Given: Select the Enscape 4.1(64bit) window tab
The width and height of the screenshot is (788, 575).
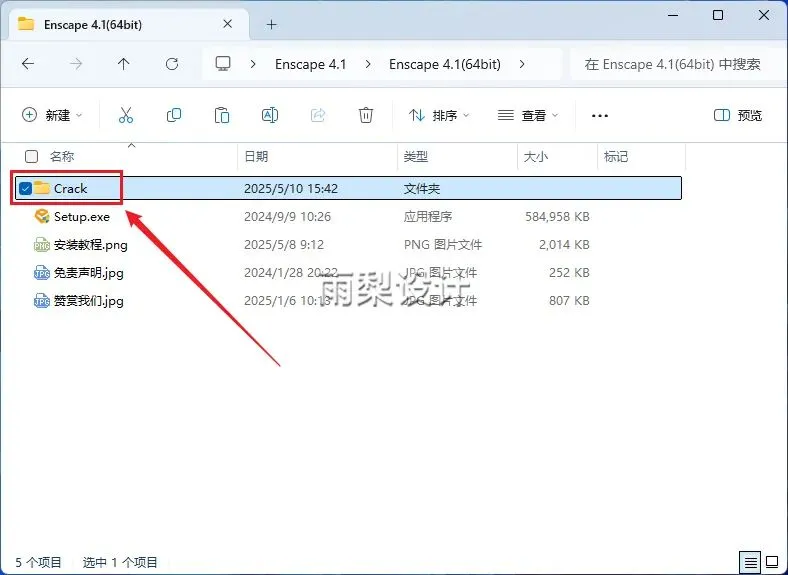Looking at the screenshot, I should coord(129,24).
